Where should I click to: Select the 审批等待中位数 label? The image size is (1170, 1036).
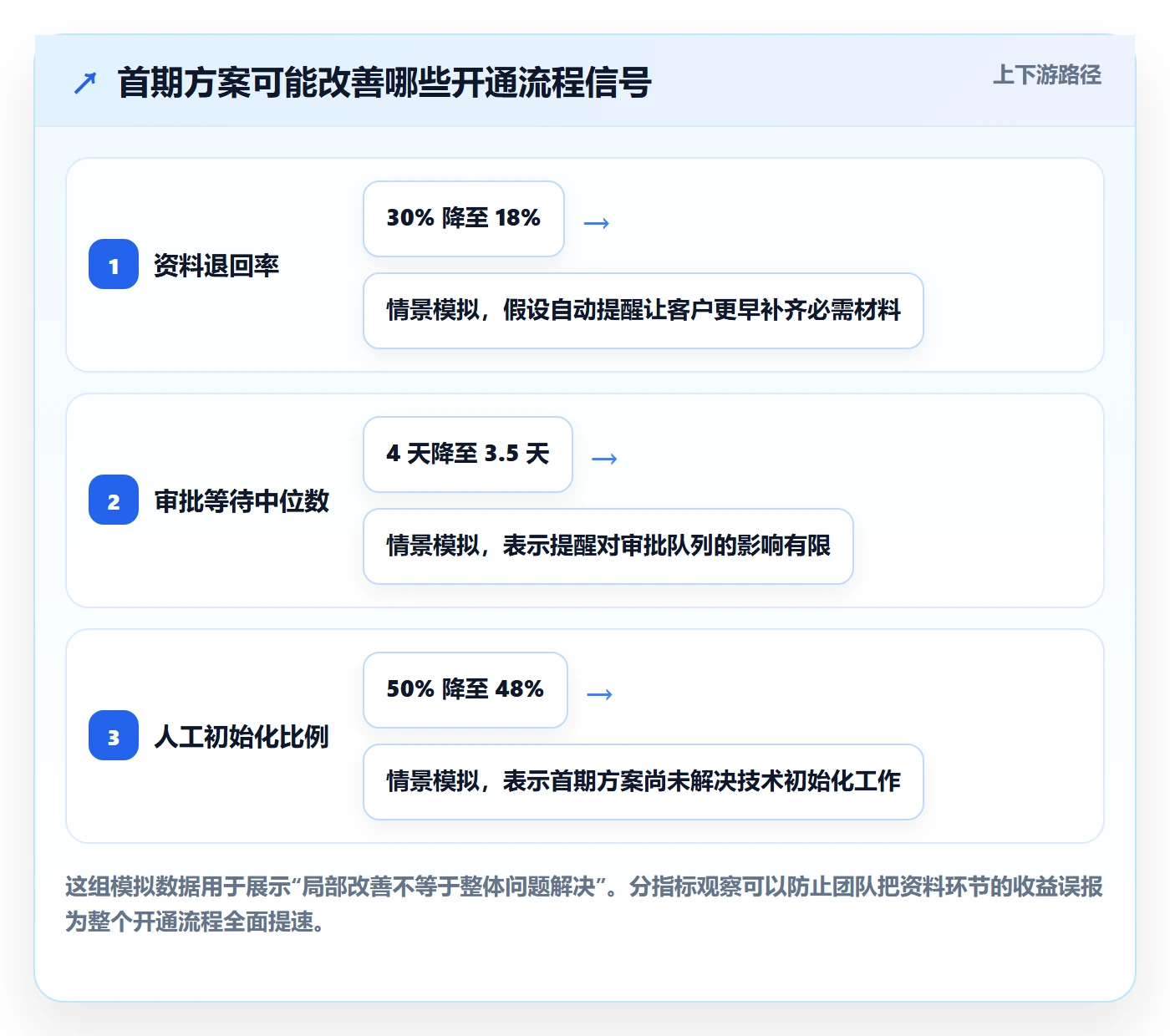pos(242,501)
